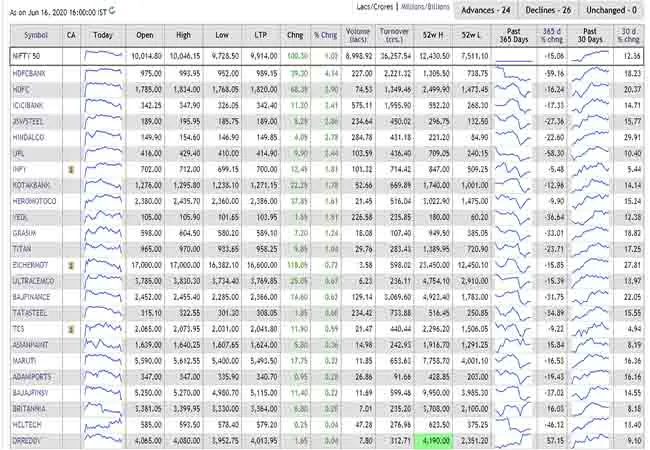Open the ICICIBANK stock link

click(x=28, y=106)
